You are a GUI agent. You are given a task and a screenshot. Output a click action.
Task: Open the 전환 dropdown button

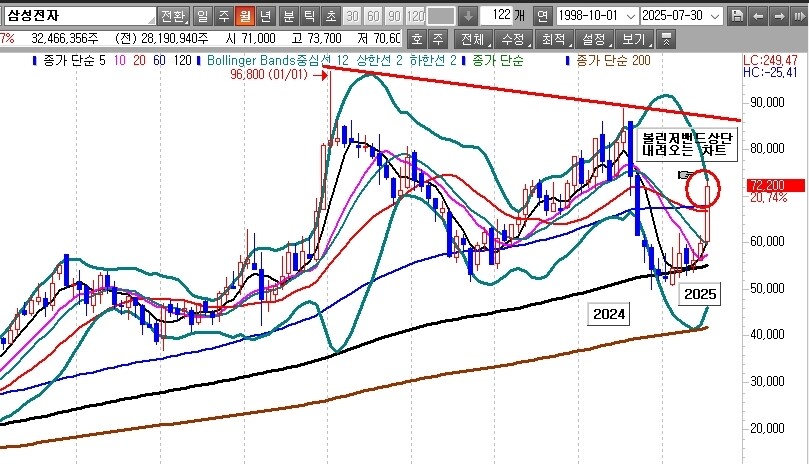[x=173, y=16]
